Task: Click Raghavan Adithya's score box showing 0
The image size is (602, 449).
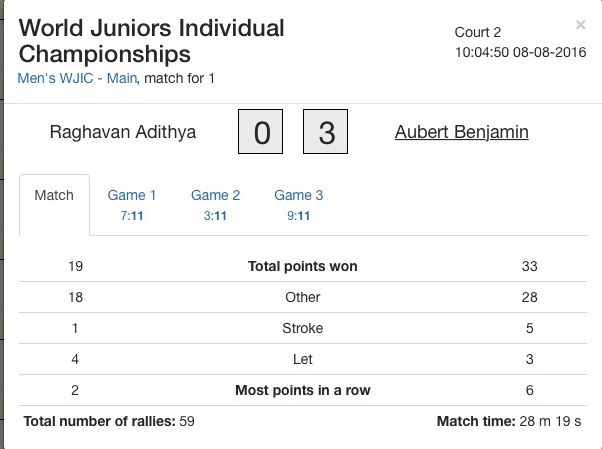Action: pyautogui.click(x=262, y=133)
